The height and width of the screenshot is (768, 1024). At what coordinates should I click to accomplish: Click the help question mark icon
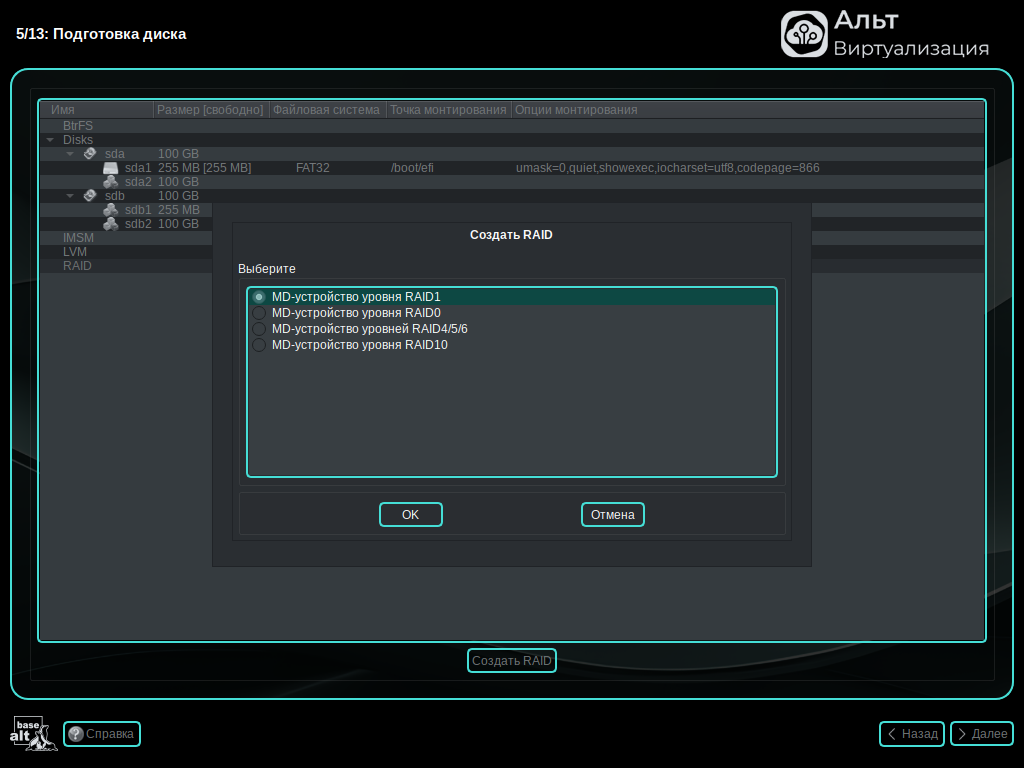(76, 734)
